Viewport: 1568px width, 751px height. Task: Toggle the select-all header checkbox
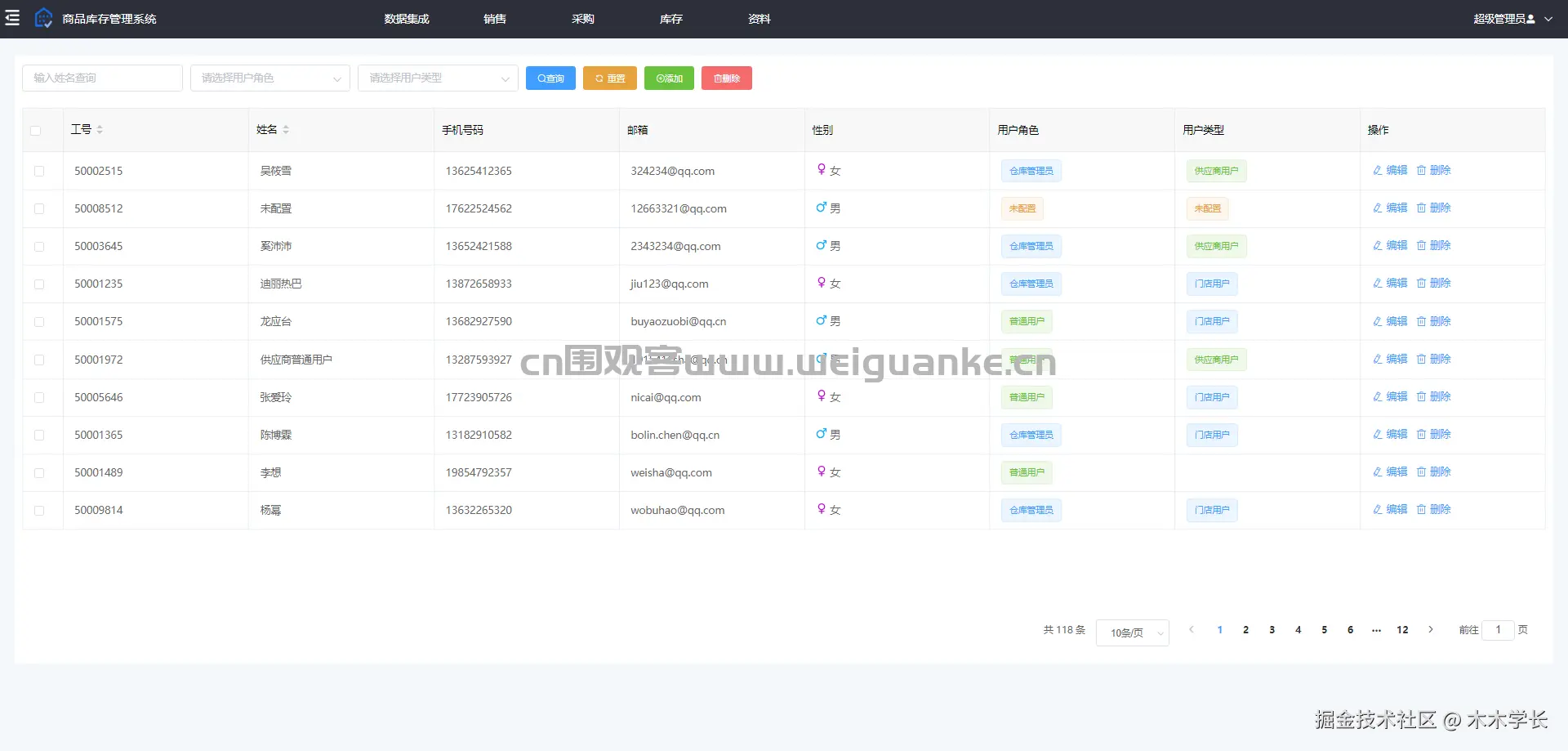coord(35,131)
